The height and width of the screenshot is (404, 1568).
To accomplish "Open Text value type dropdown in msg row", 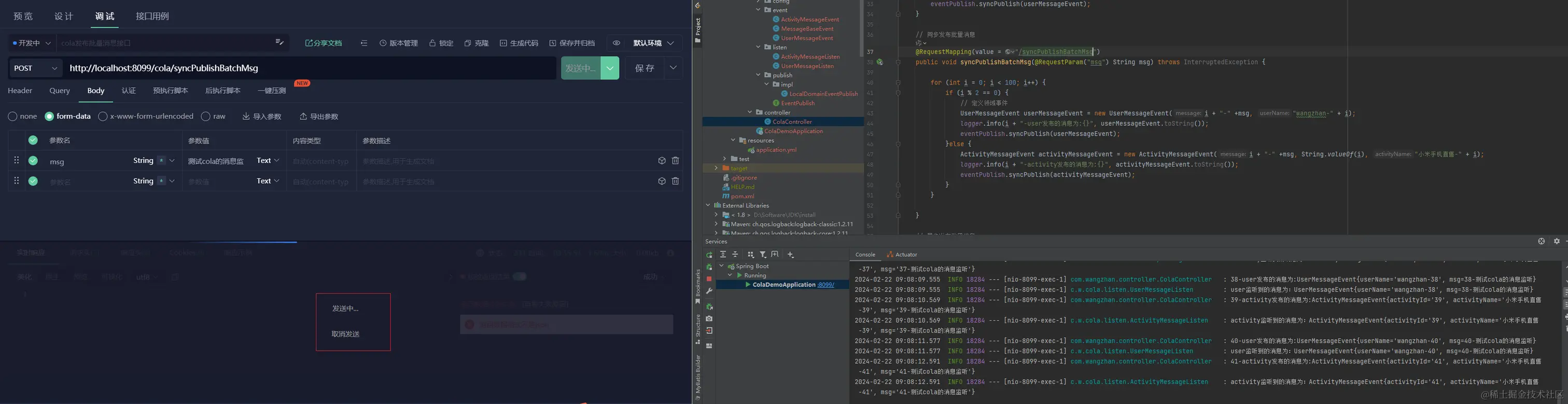I will click(x=268, y=161).
